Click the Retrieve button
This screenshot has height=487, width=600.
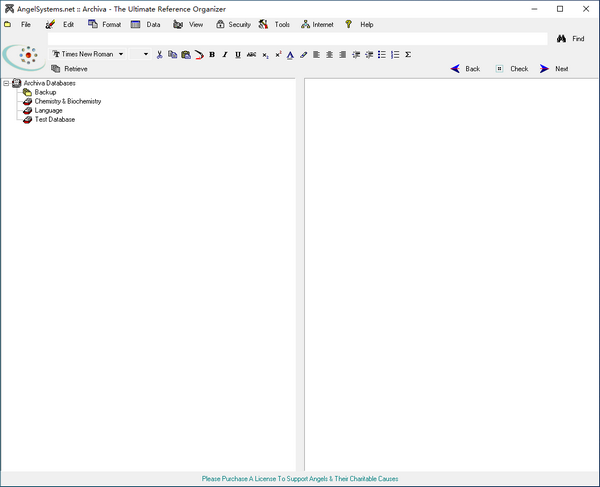click(69, 69)
